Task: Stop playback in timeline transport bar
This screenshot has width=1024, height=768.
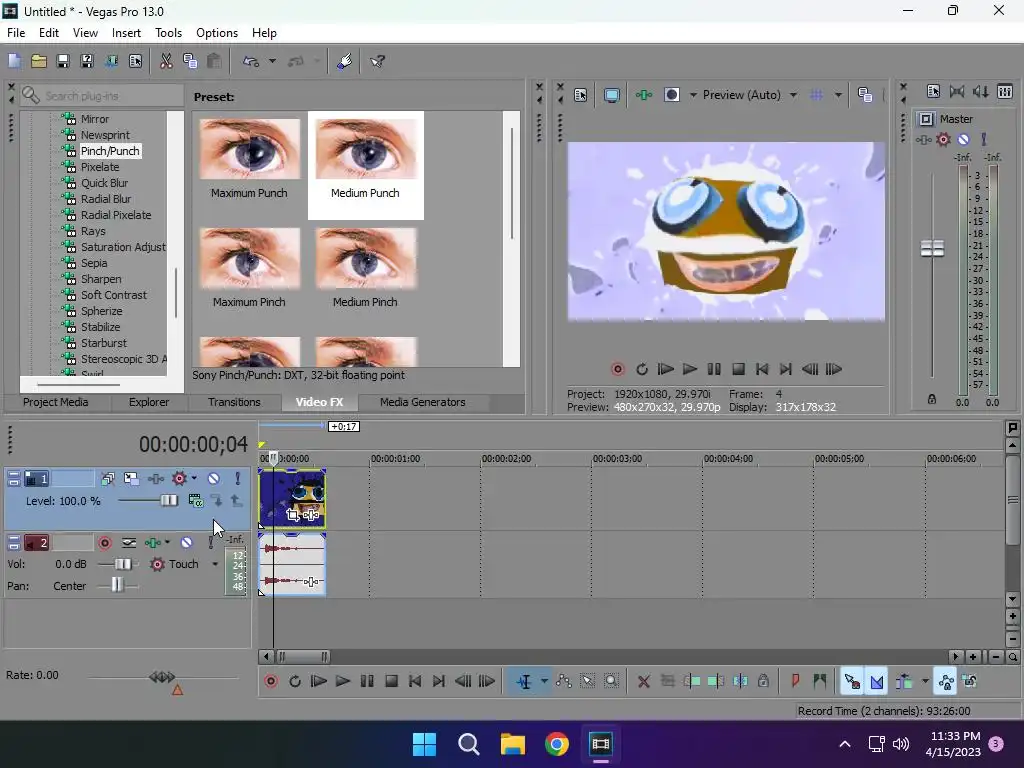Action: (392, 682)
